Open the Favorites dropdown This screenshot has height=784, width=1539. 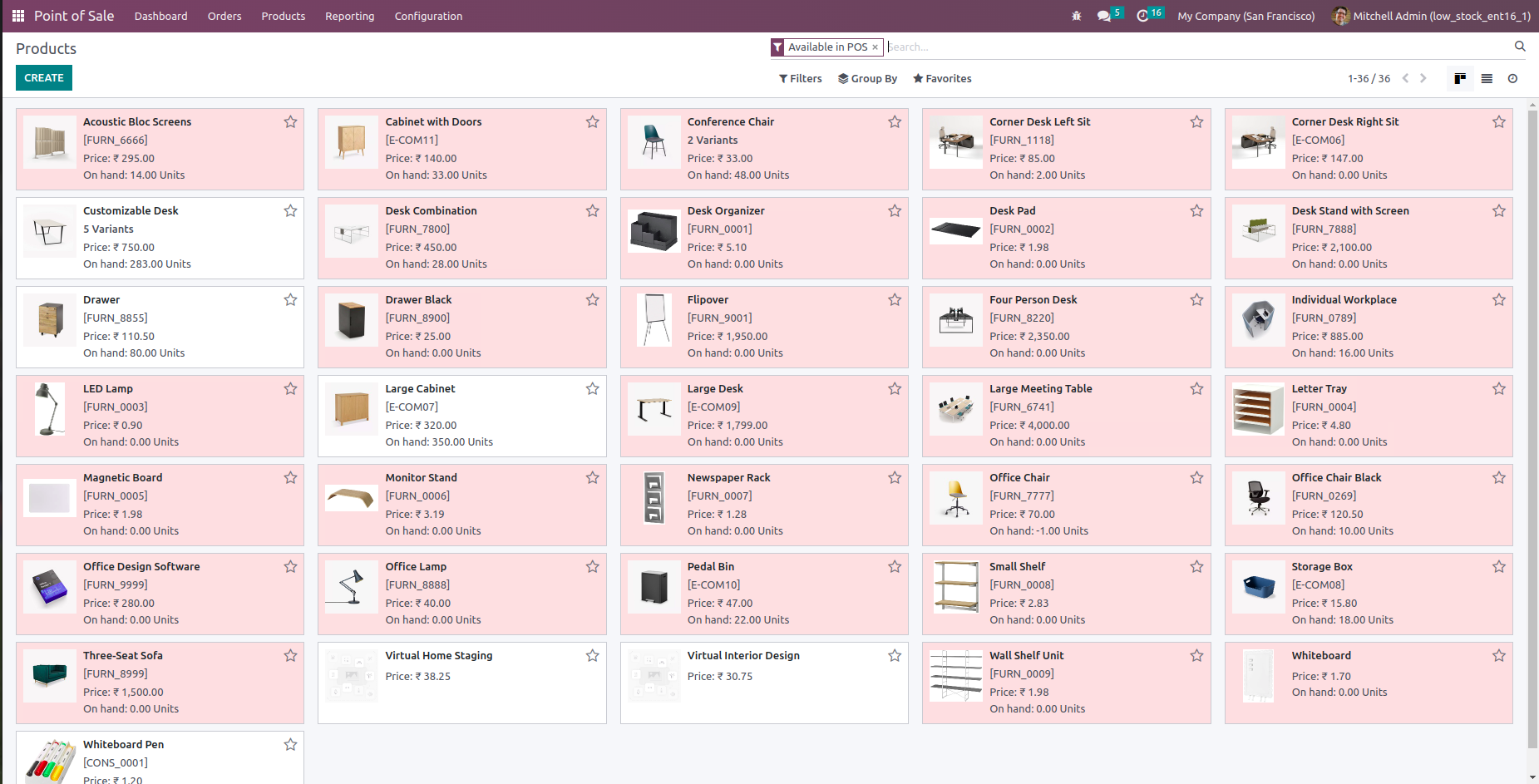pyautogui.click(x=942, y=78)
